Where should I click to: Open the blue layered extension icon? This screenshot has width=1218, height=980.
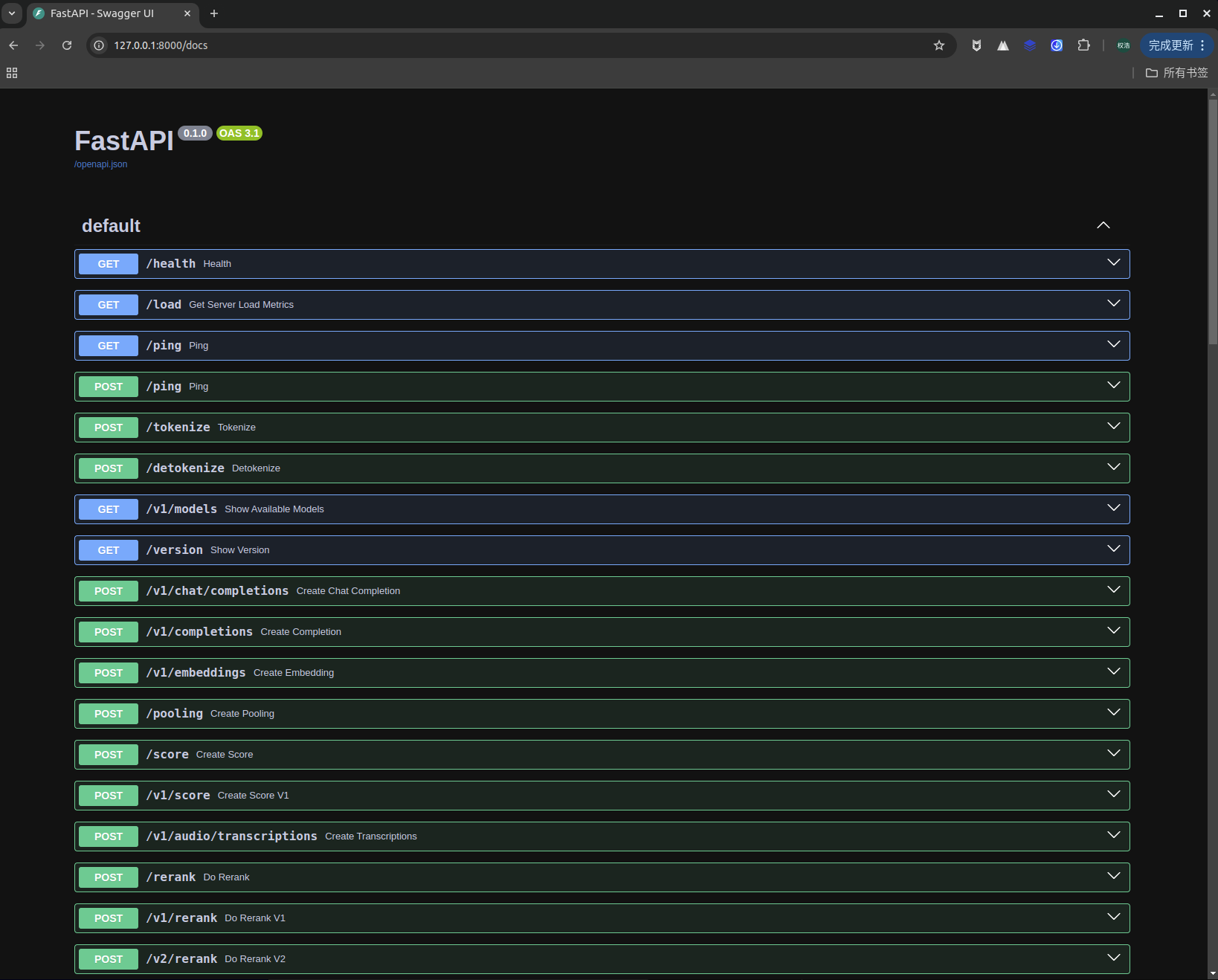coord(1030,45)
